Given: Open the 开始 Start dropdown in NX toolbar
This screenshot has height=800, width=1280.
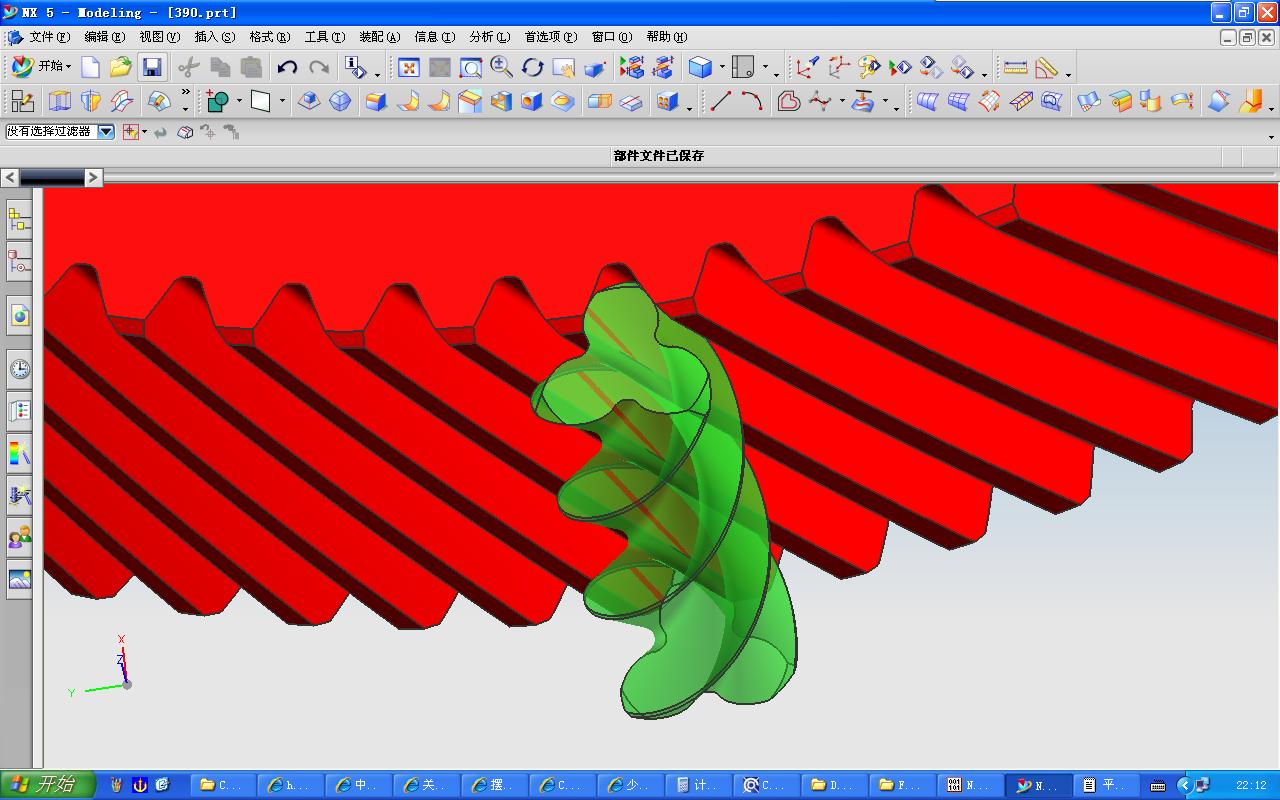Looking at the screenshot, I should pyautogui.click(x=40, y=67).
